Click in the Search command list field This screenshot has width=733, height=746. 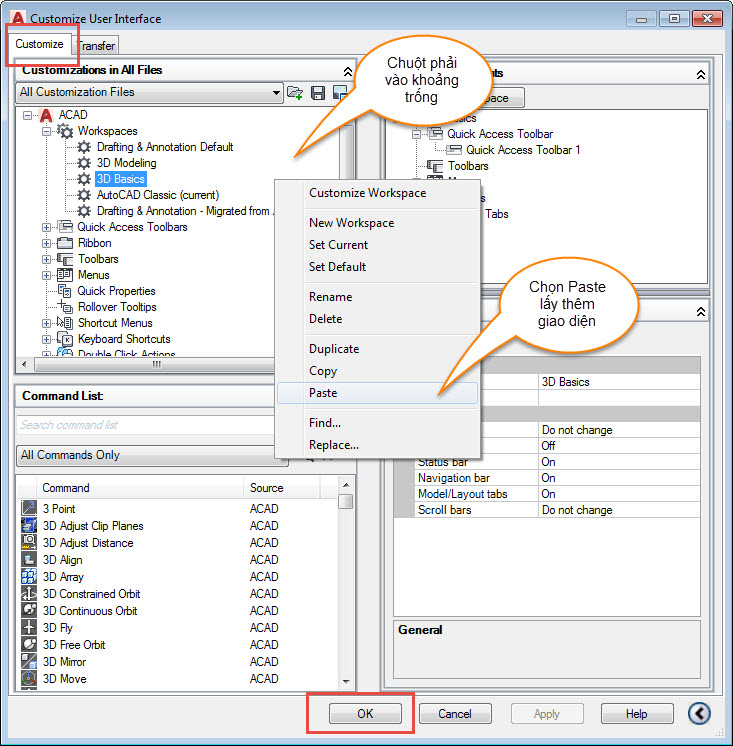click(146, 425)
